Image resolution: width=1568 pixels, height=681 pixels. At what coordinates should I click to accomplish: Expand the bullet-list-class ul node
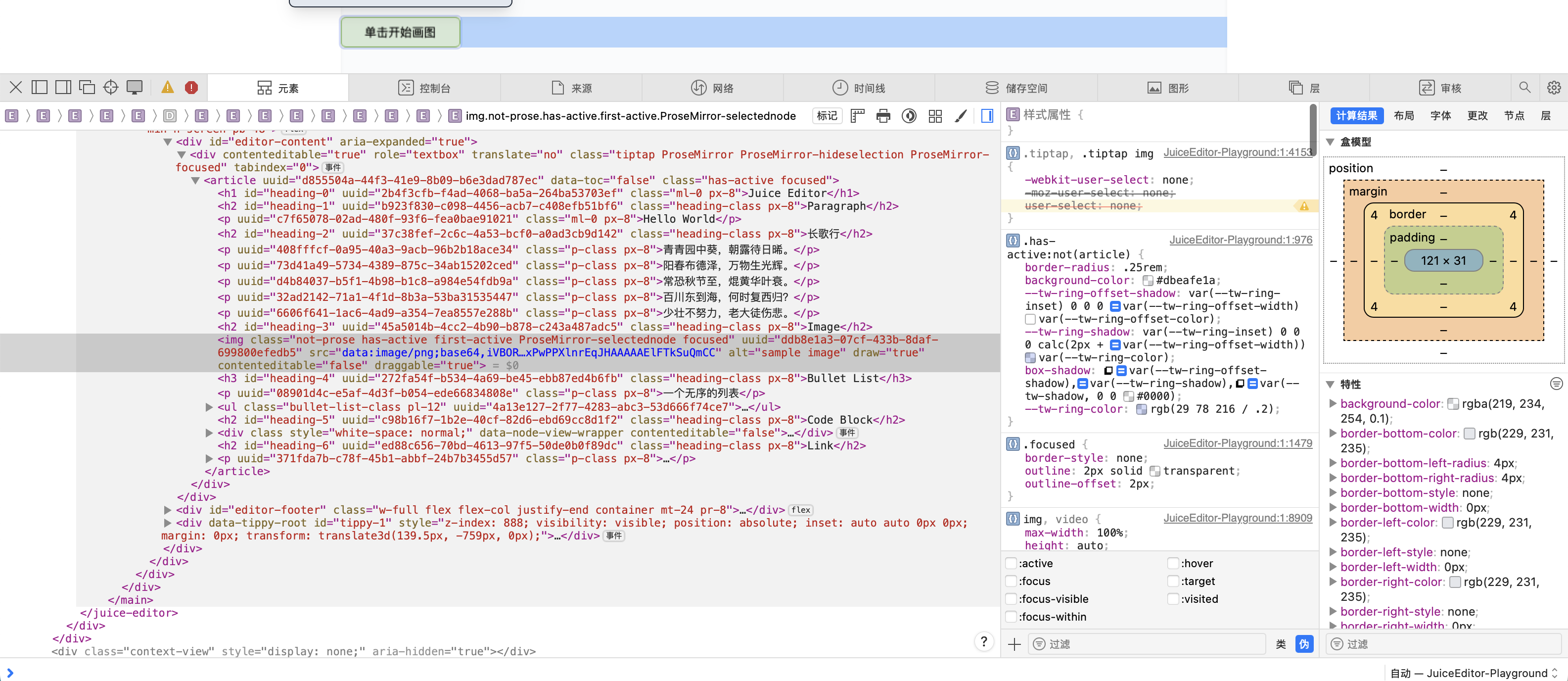pos(209,406)
